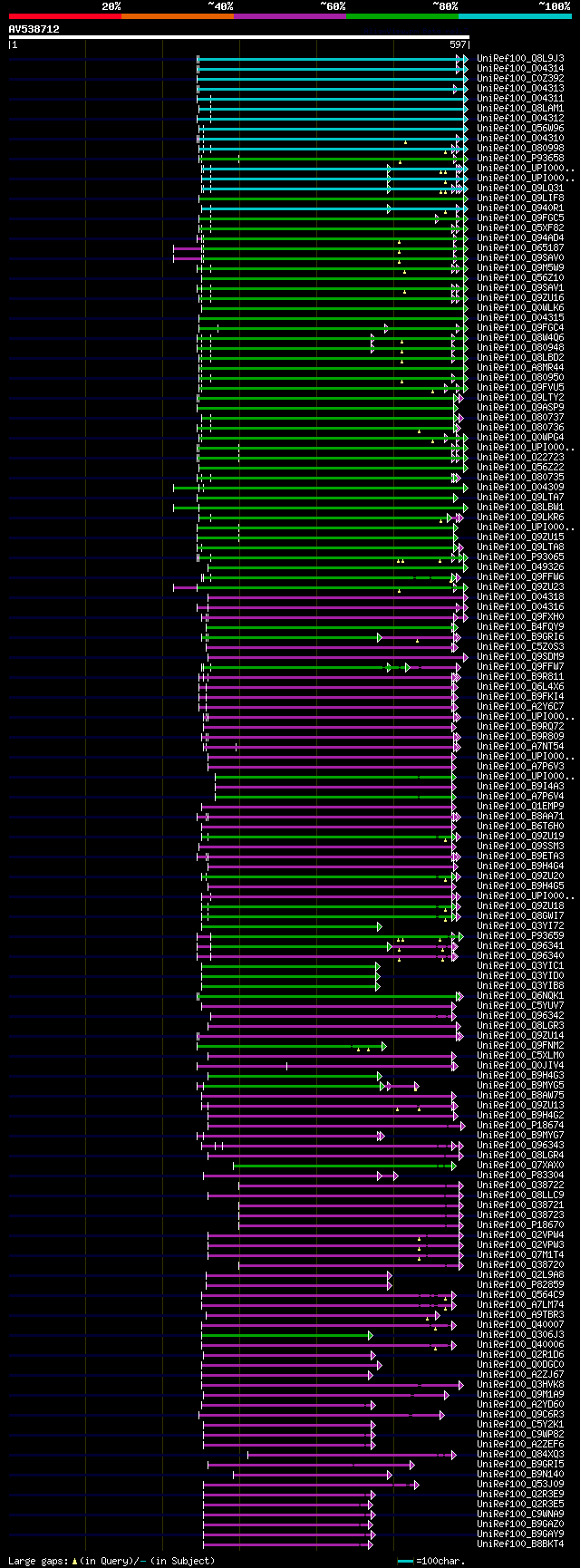The width and height of the screenshot is (580, 1568).
Task: Click the white query length bar
Action: point(239,37)
